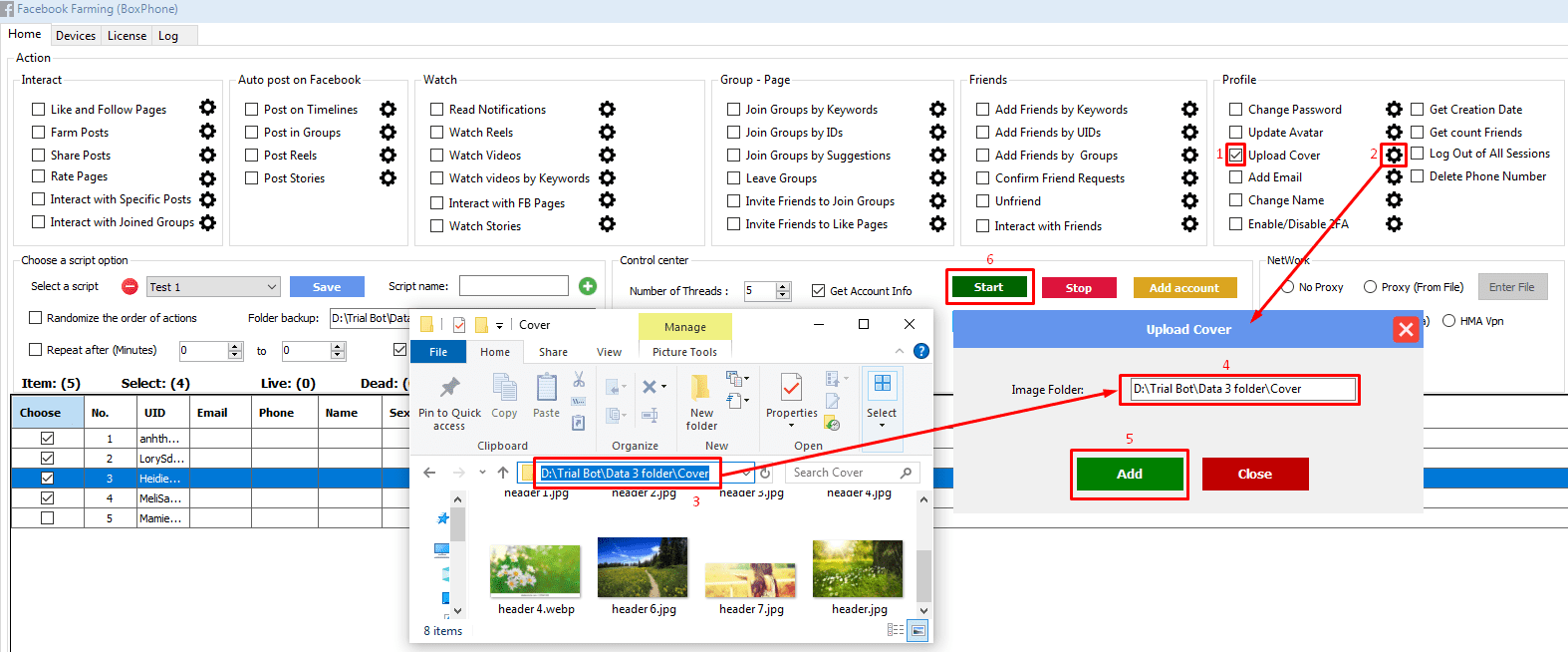Image resolution: width=1568 pixels, height=652 pixels.
Task: Open the Explorer recent locations dropdown
Action: coord(482,473)
